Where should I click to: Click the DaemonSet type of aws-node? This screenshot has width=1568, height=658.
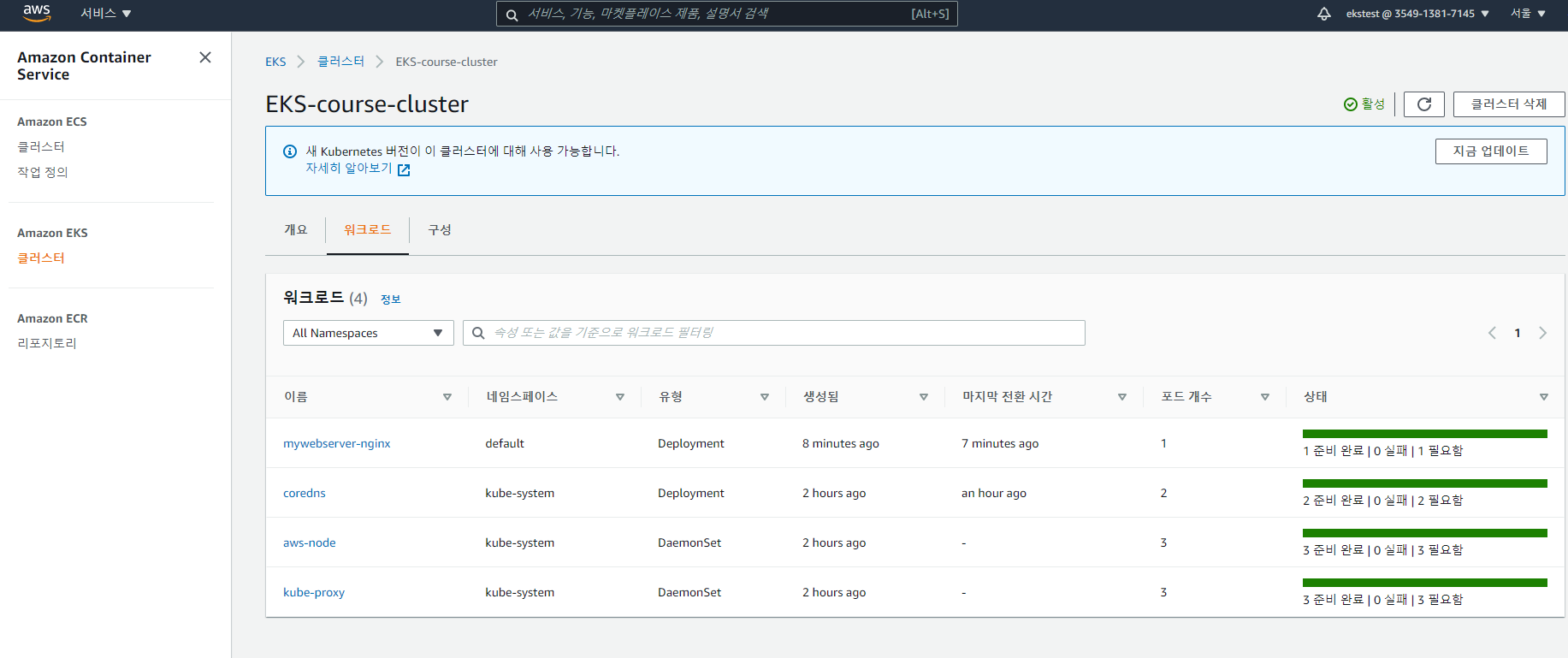tap(689, 542)
